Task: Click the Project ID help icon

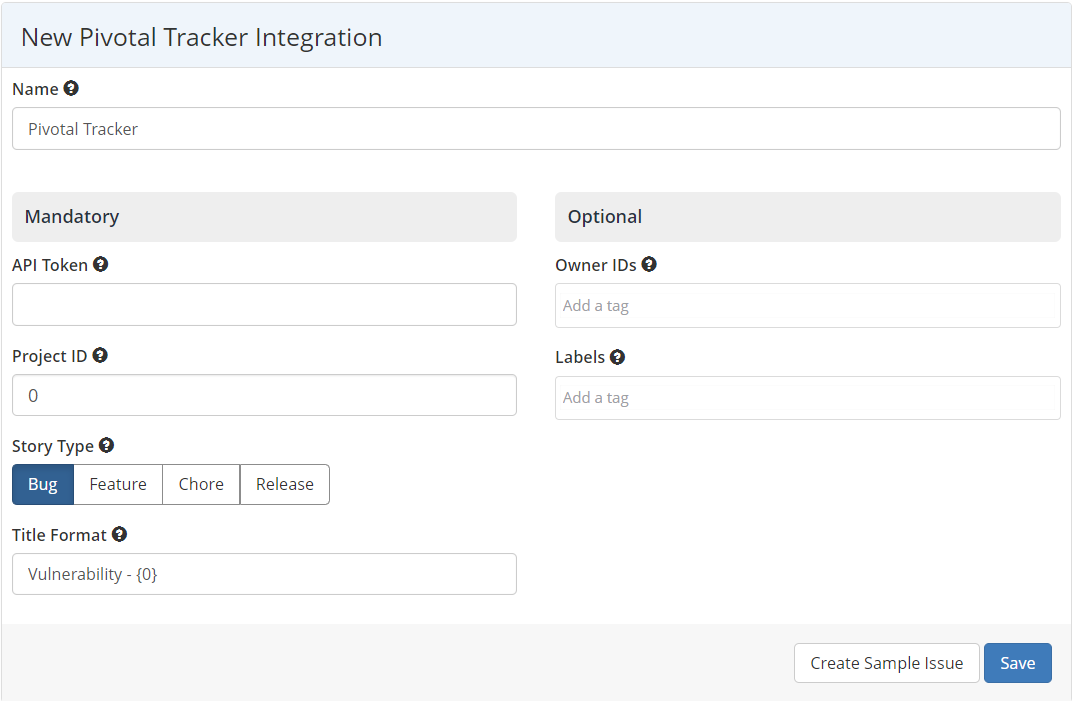Action: pos(99,355)
